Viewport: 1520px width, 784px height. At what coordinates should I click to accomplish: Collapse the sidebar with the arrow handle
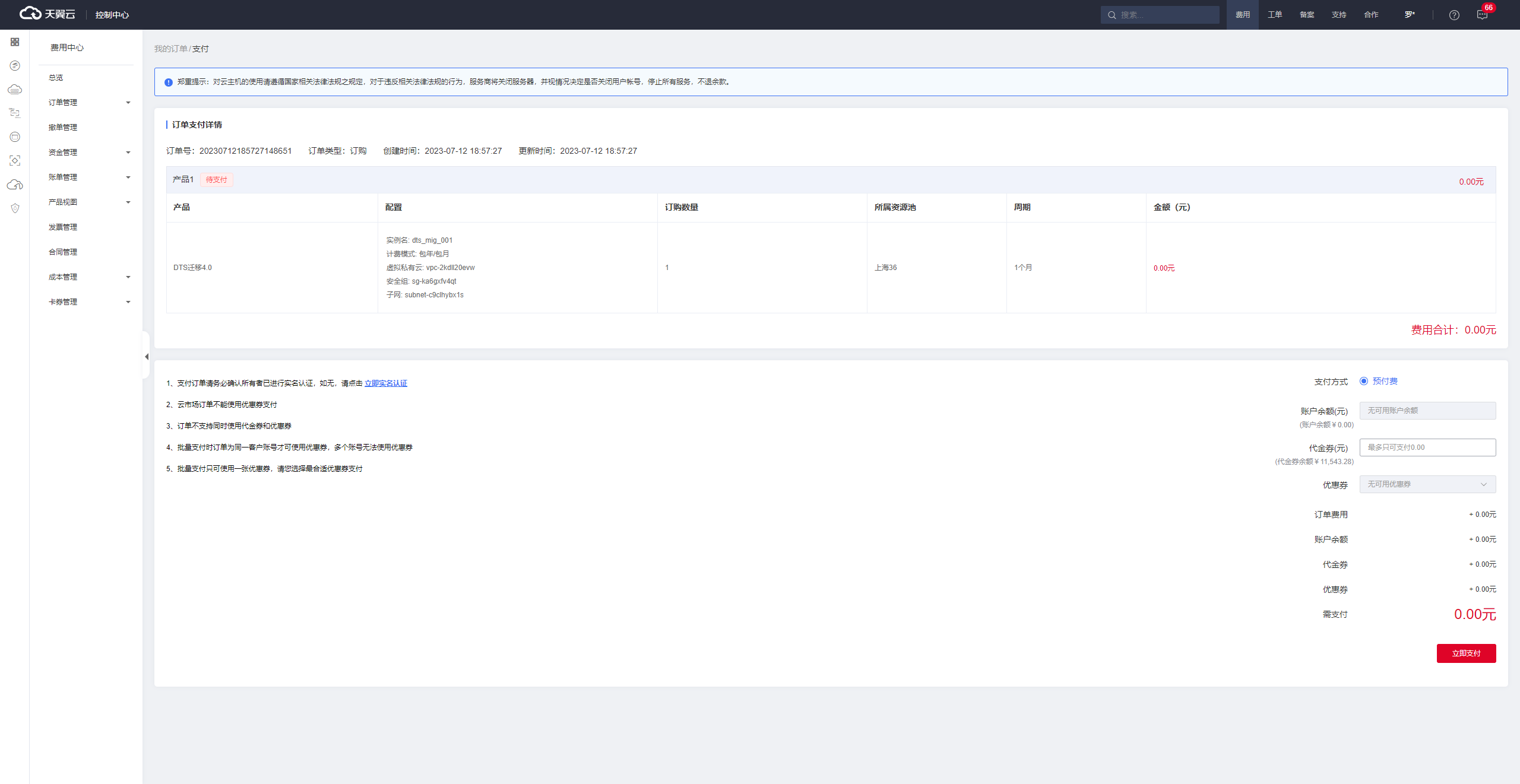click(146, 357)
